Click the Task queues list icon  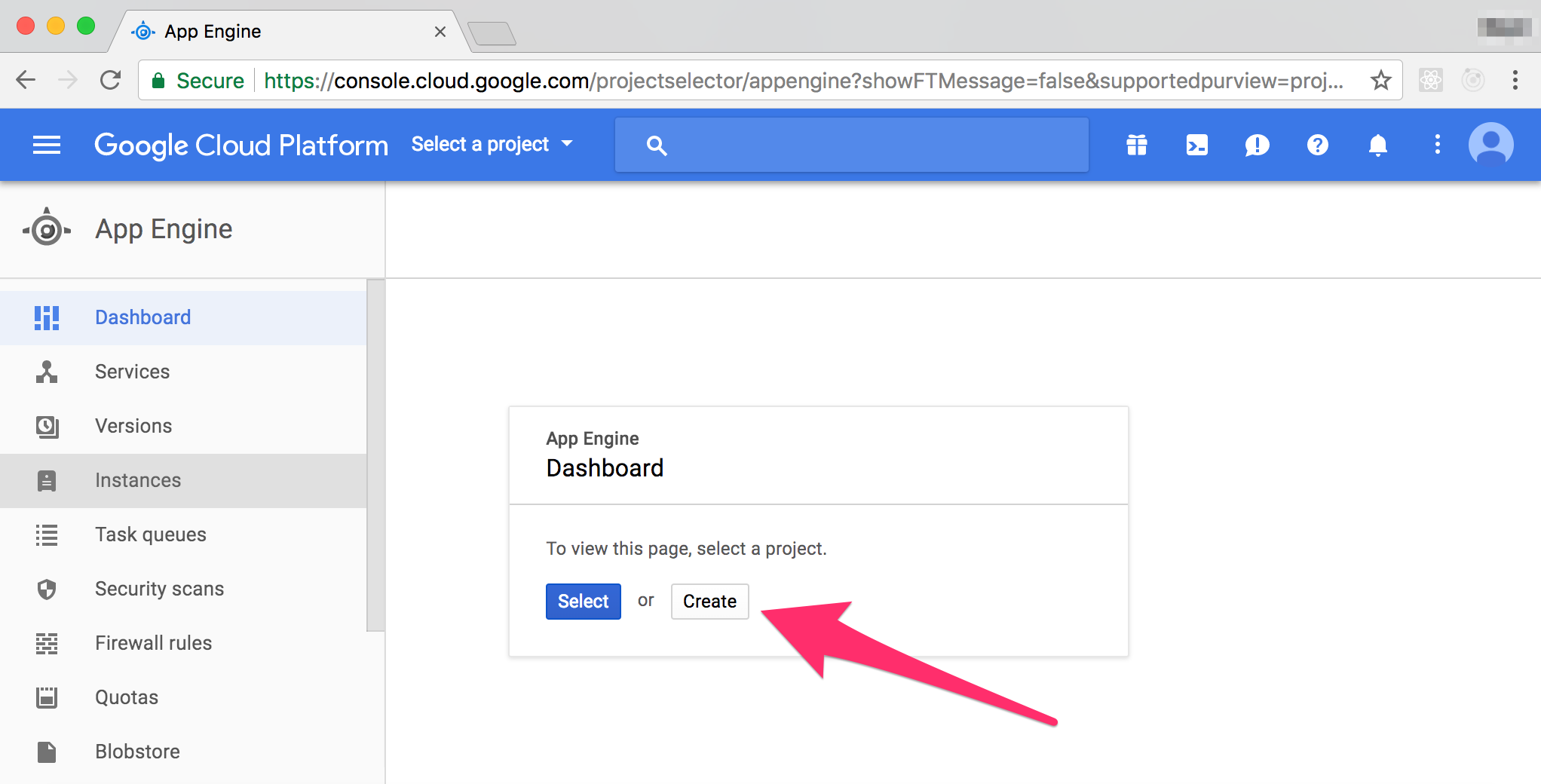pos(47,534)
